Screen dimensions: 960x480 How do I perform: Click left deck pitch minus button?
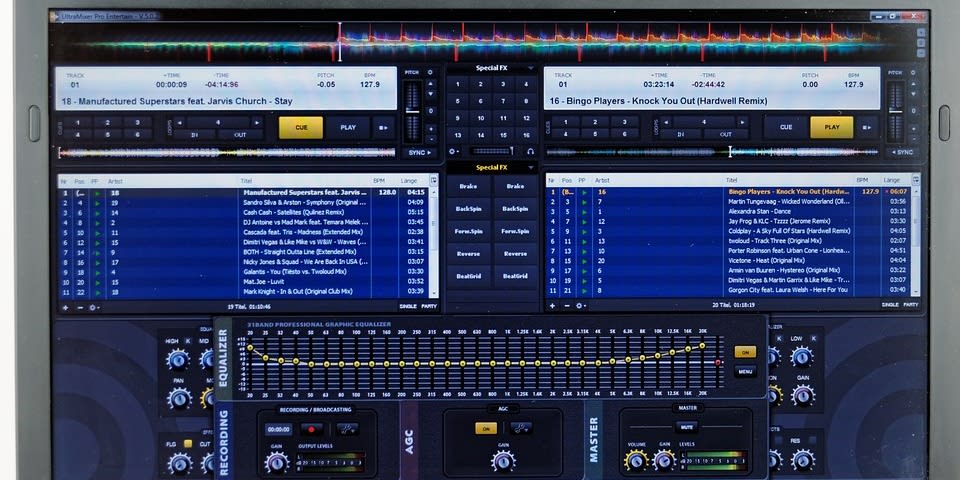[430, 140]
